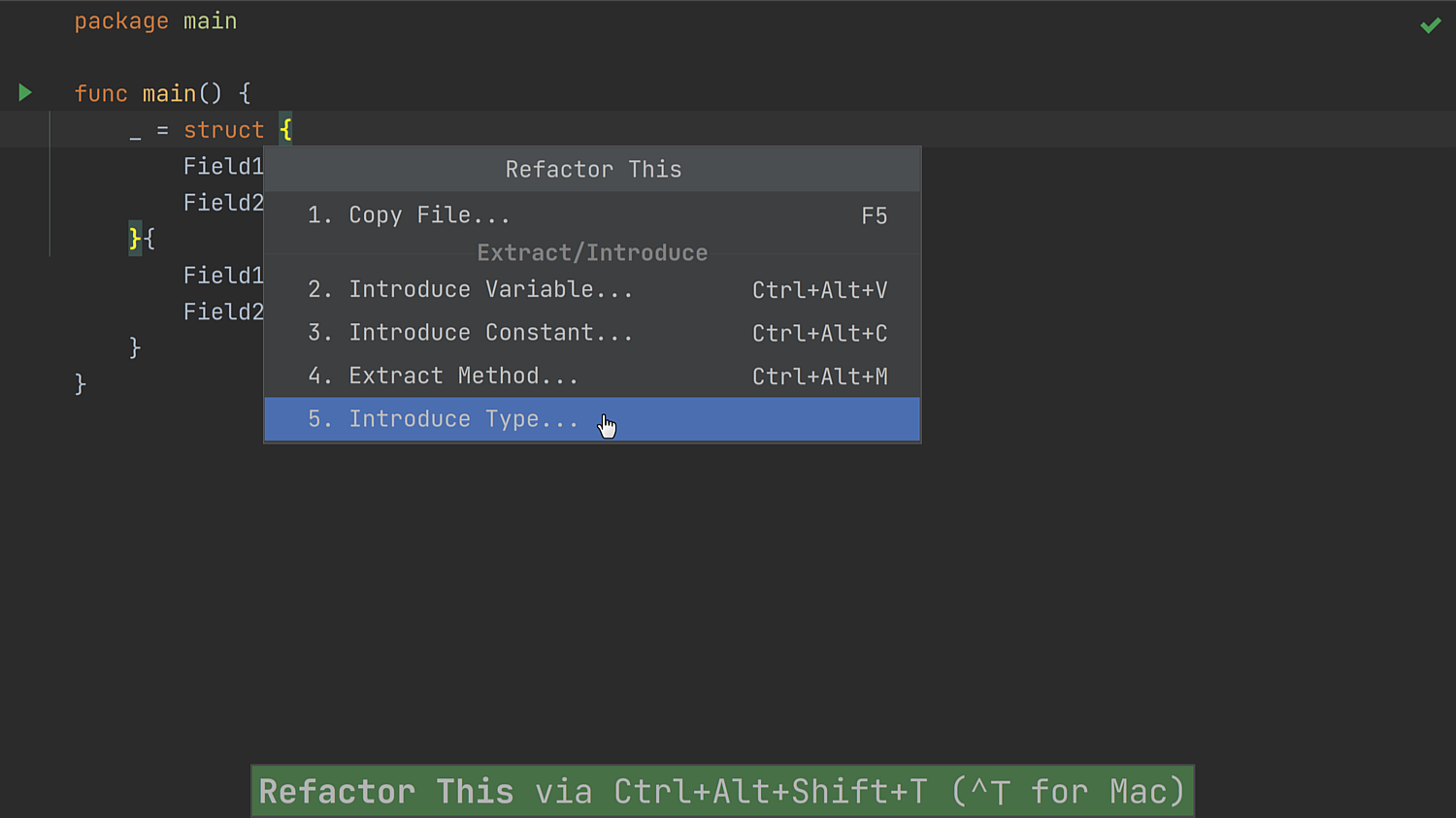Click Ctrl+Alt+V shortcut label
The height and width of the screenshot is (818, 1456).
pyautogui.click(x=819, y=290)
